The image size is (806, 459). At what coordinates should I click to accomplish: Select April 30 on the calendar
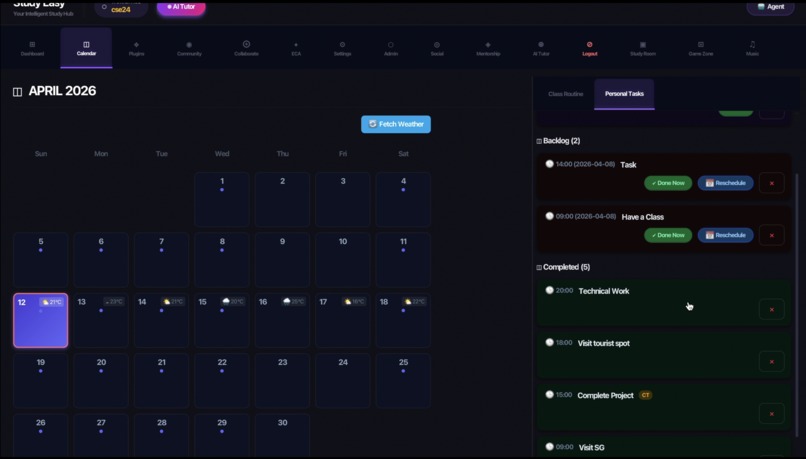pos(283,436)
